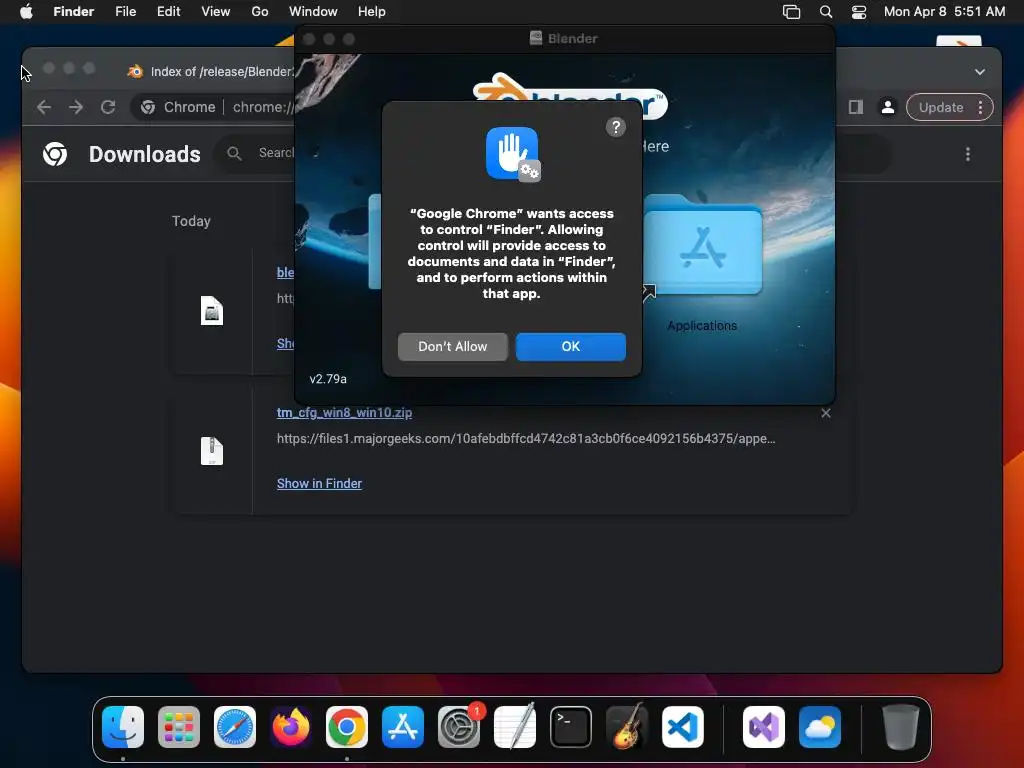Open Safari from the Dock
The width and height of the screenshot is (1024, 768).
[235, 727]
